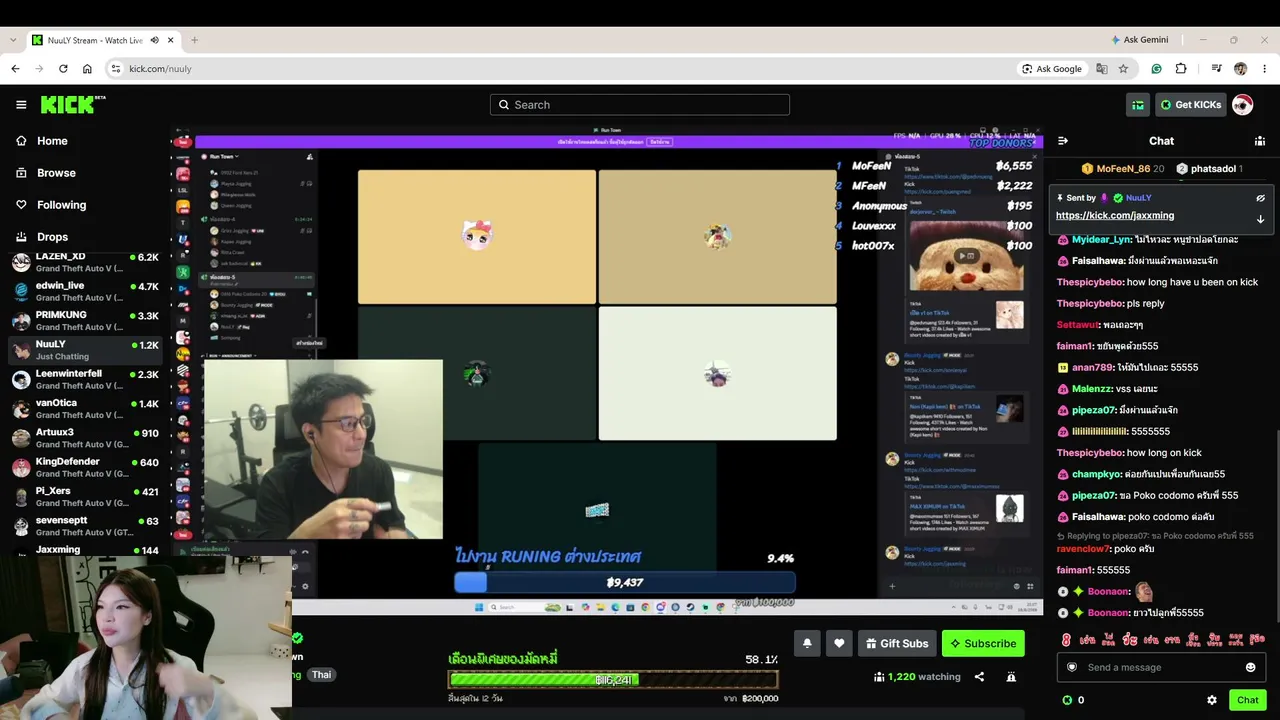Navigate back in browser
1280x720 pixels.
pos(15,69)
